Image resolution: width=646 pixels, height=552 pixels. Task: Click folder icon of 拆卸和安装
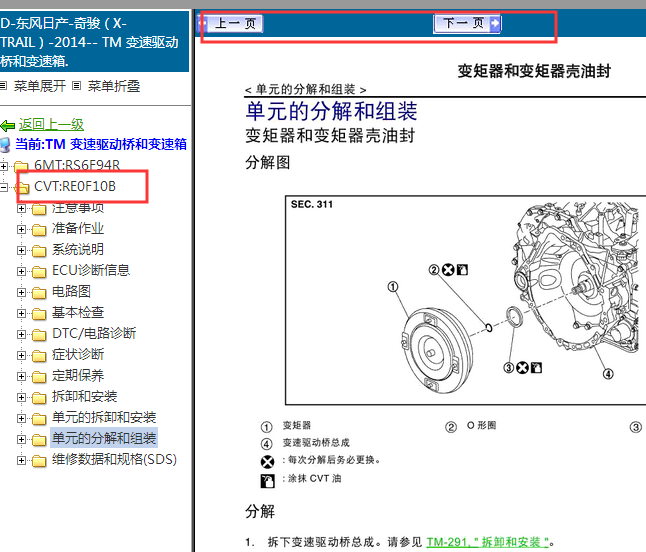tap(39, 398)
